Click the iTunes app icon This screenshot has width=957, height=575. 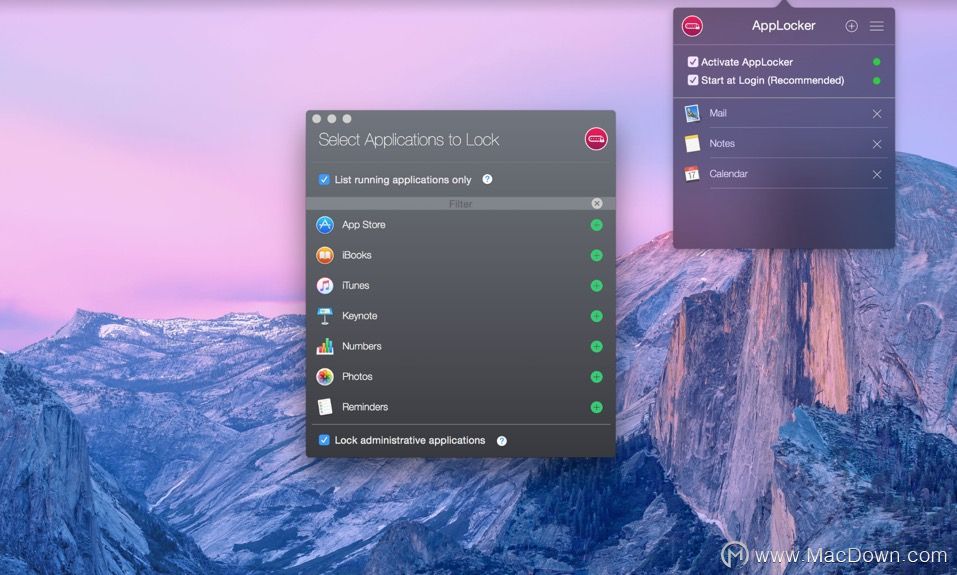coord(325,285)
